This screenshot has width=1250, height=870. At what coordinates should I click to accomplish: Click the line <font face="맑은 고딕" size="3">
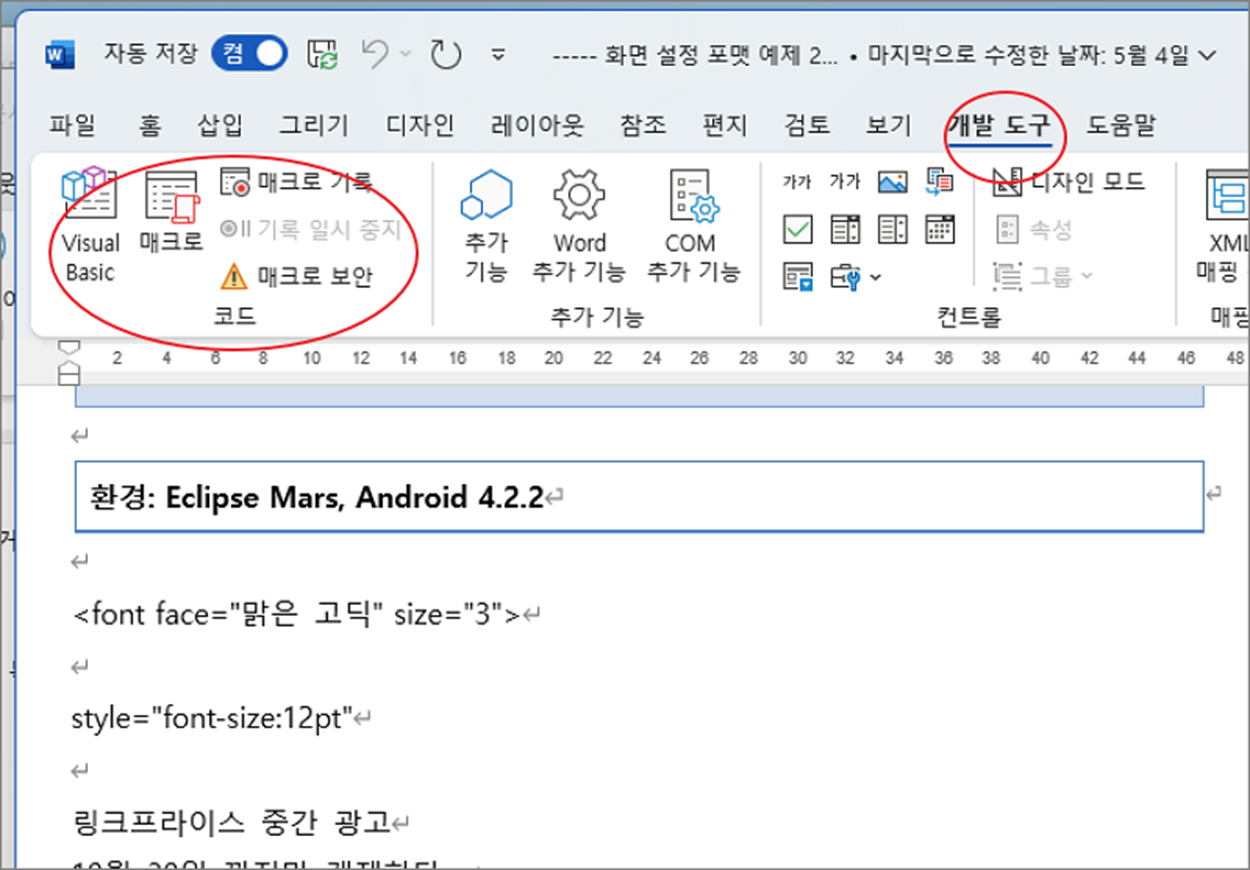(297, 614)
